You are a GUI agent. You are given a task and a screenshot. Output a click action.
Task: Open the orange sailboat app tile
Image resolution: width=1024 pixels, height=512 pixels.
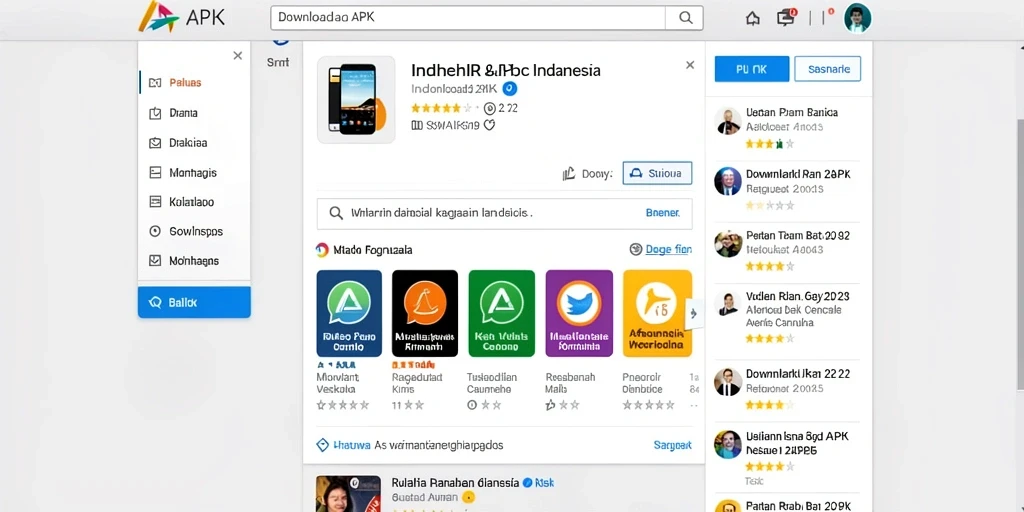point(425,313)
